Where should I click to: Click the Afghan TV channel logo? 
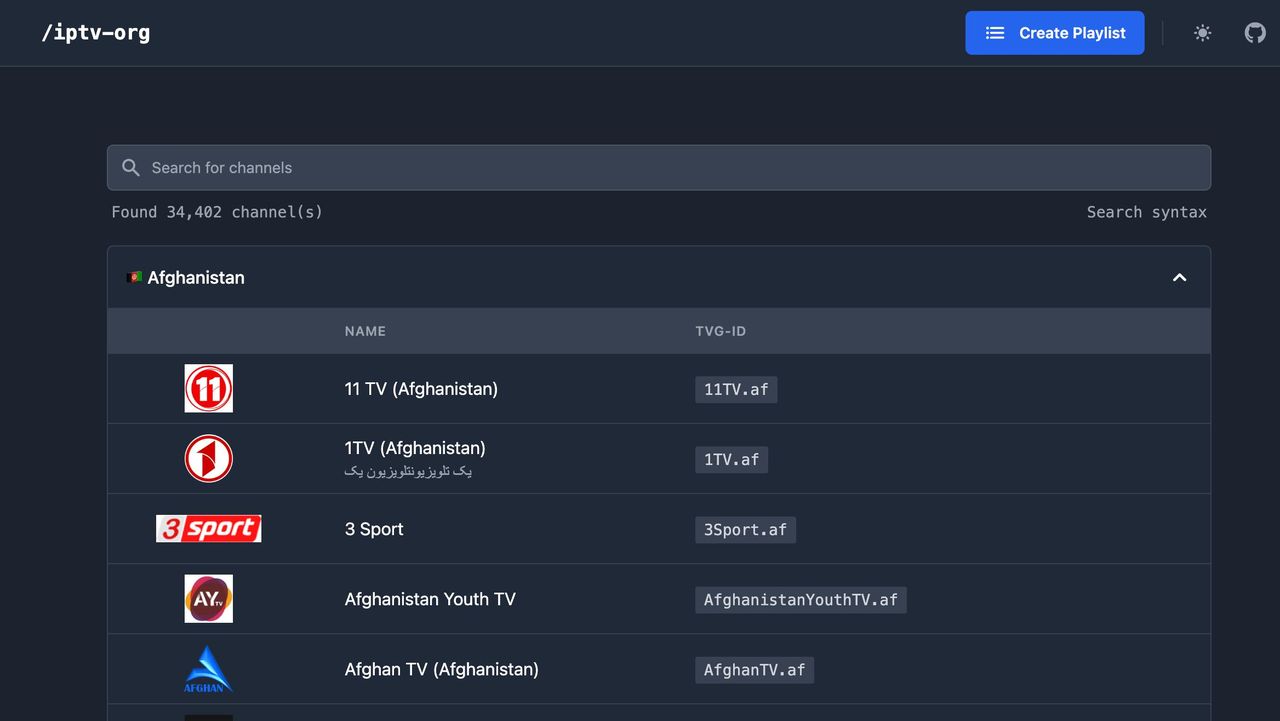pyautogui.click(x=209, y=669)
